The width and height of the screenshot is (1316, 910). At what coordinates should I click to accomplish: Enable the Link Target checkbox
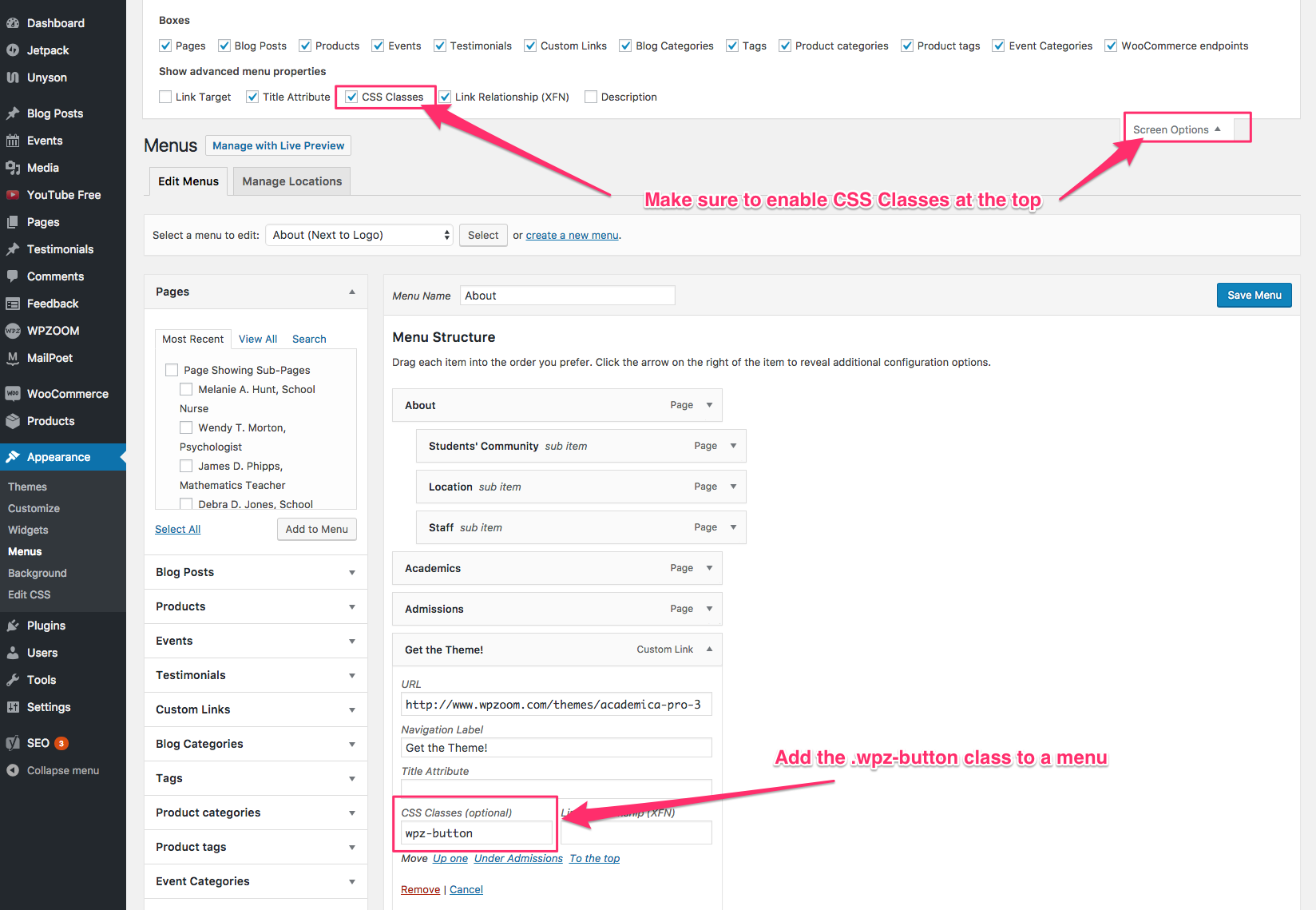(x=165, y=97)
